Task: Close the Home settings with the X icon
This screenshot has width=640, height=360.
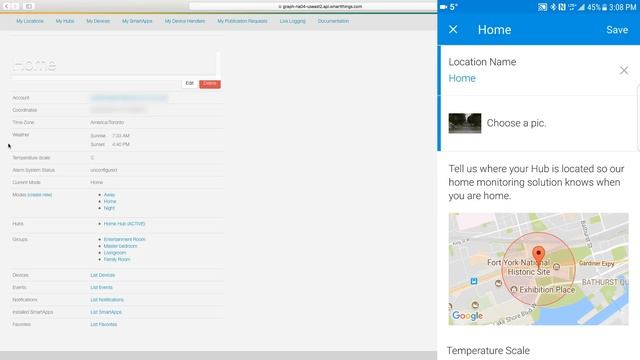Action: 453,29
